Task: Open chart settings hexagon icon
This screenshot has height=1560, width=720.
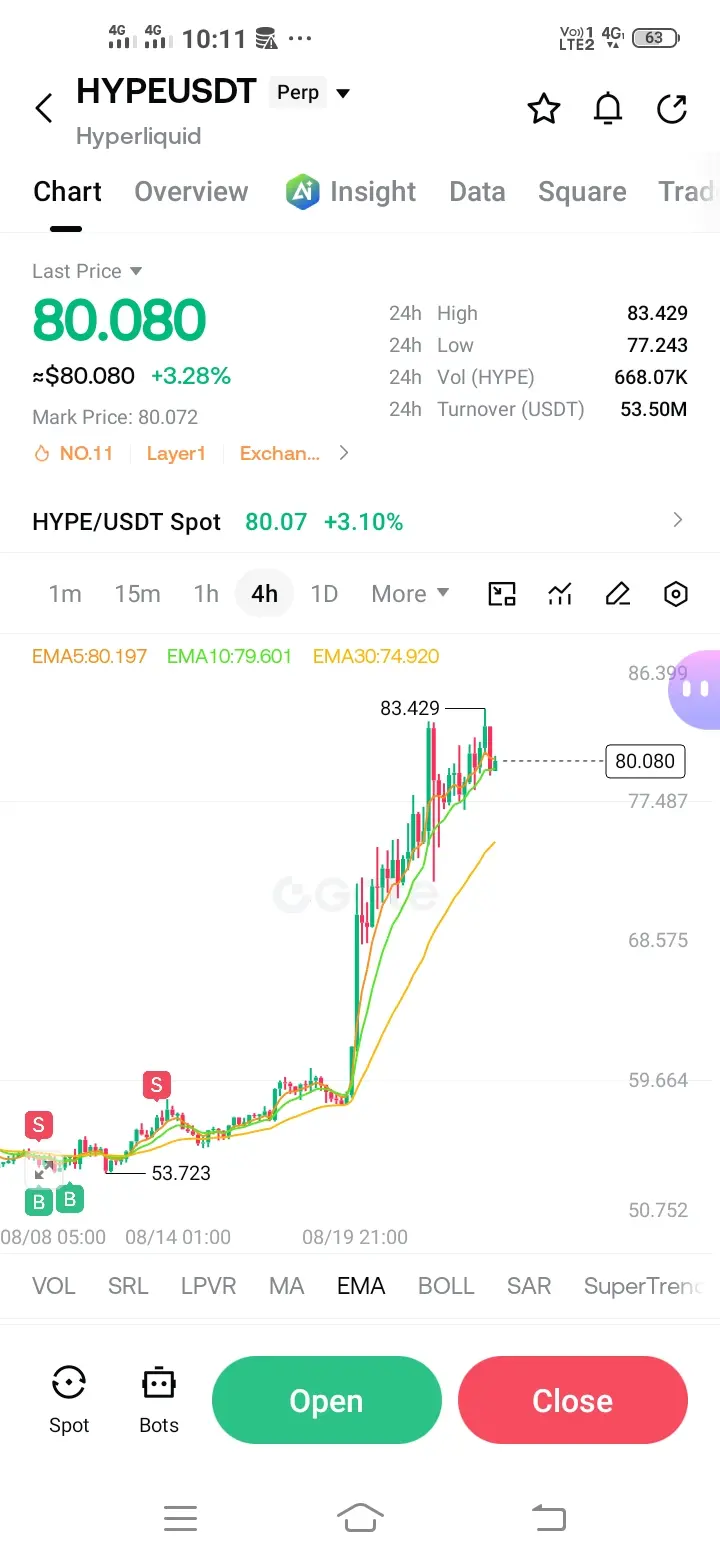Action: [676, 594]
